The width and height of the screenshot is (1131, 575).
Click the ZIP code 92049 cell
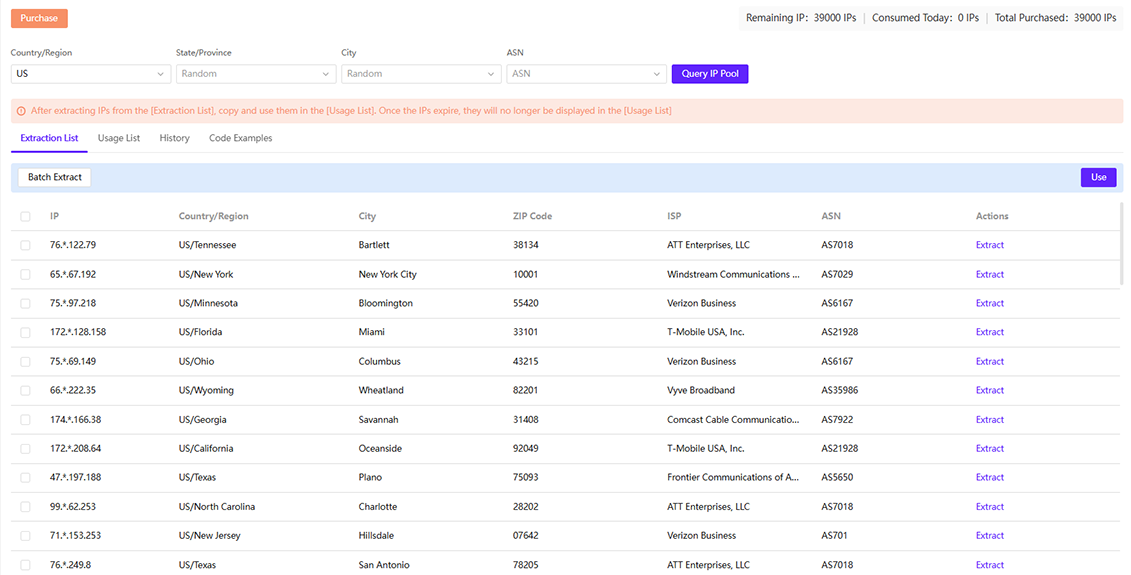tap(525, 448)
